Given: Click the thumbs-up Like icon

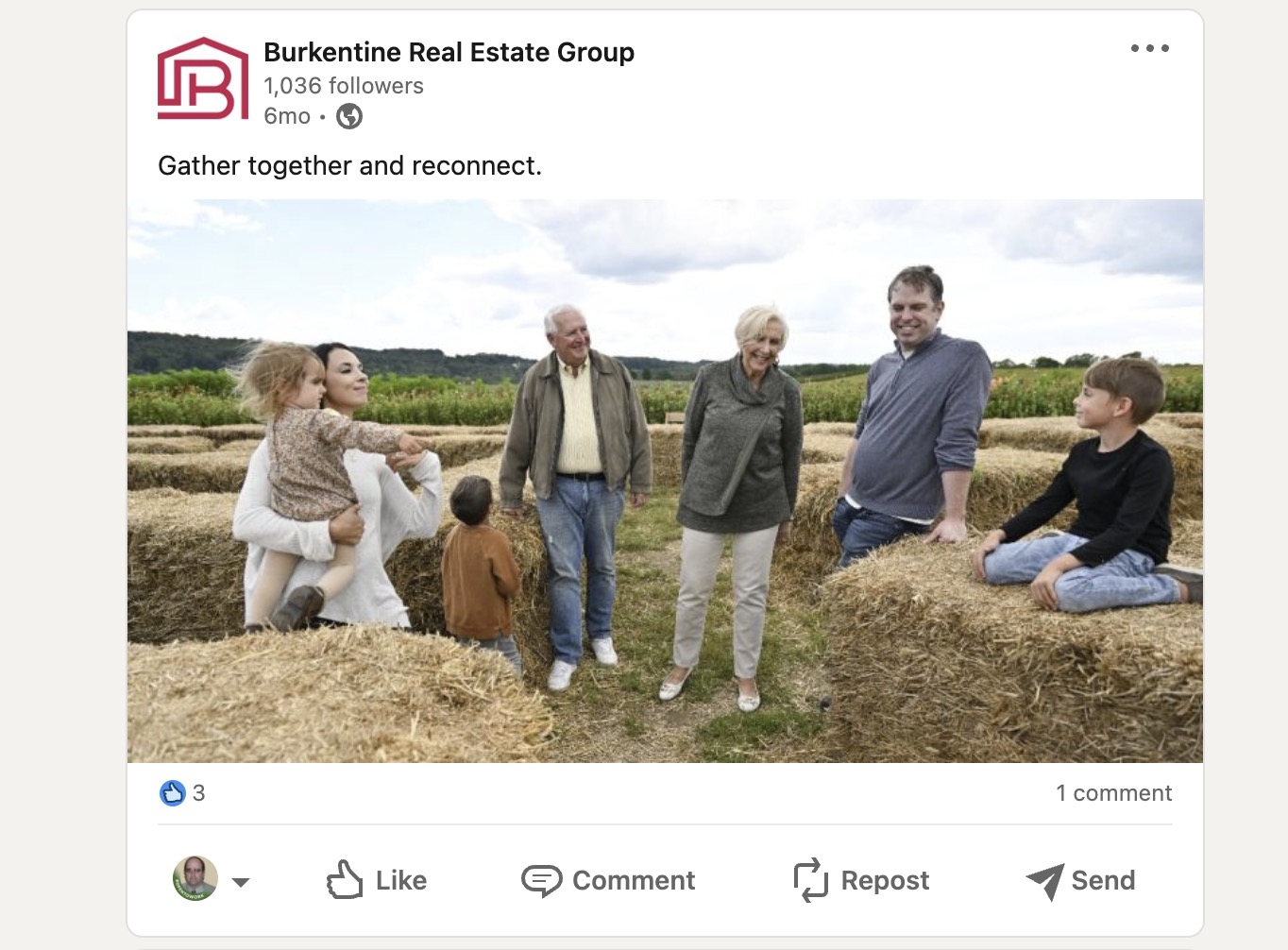Looking at the screenshot, I should tap(344, 879).
